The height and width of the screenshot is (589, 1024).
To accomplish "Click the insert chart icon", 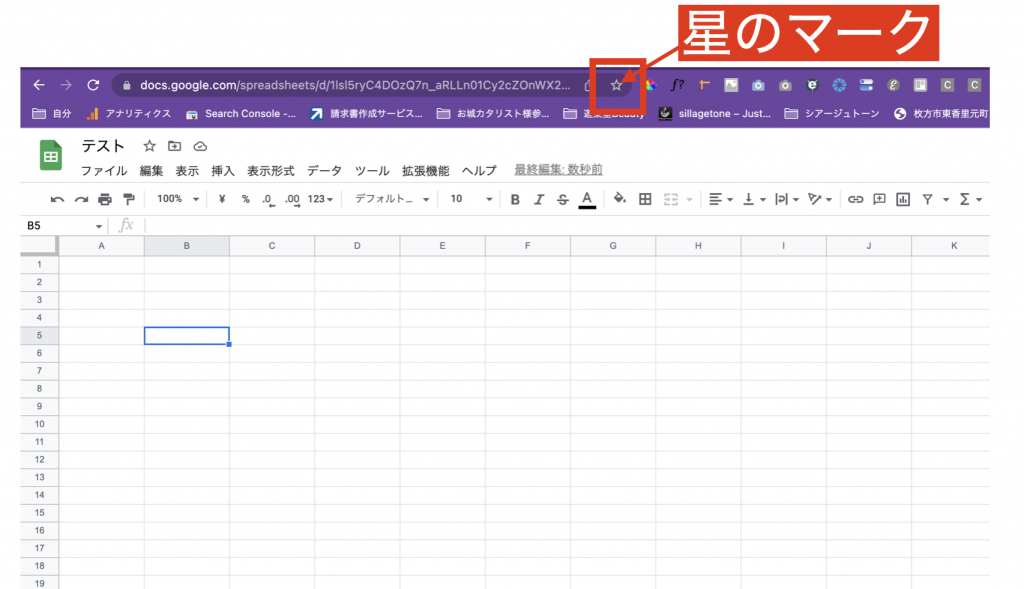I will tap(903, 199).
